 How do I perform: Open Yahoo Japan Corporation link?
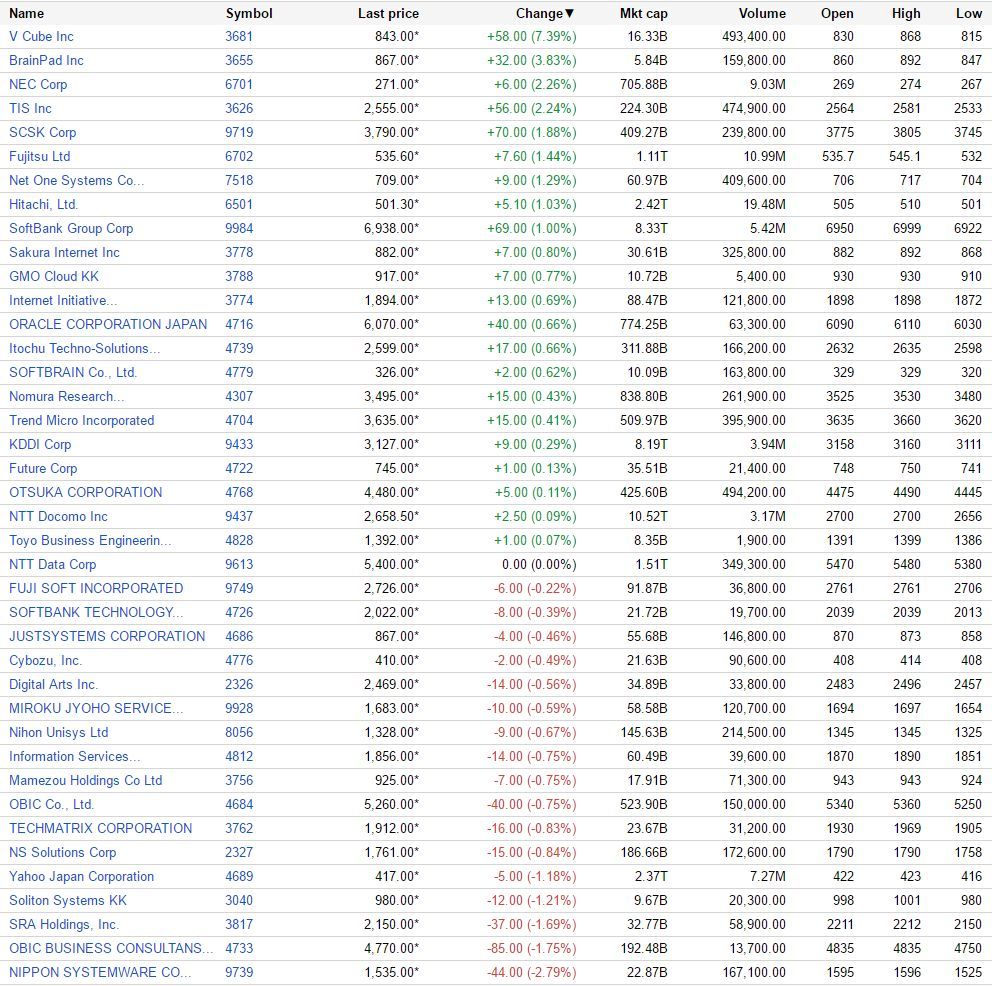[82, 878]
